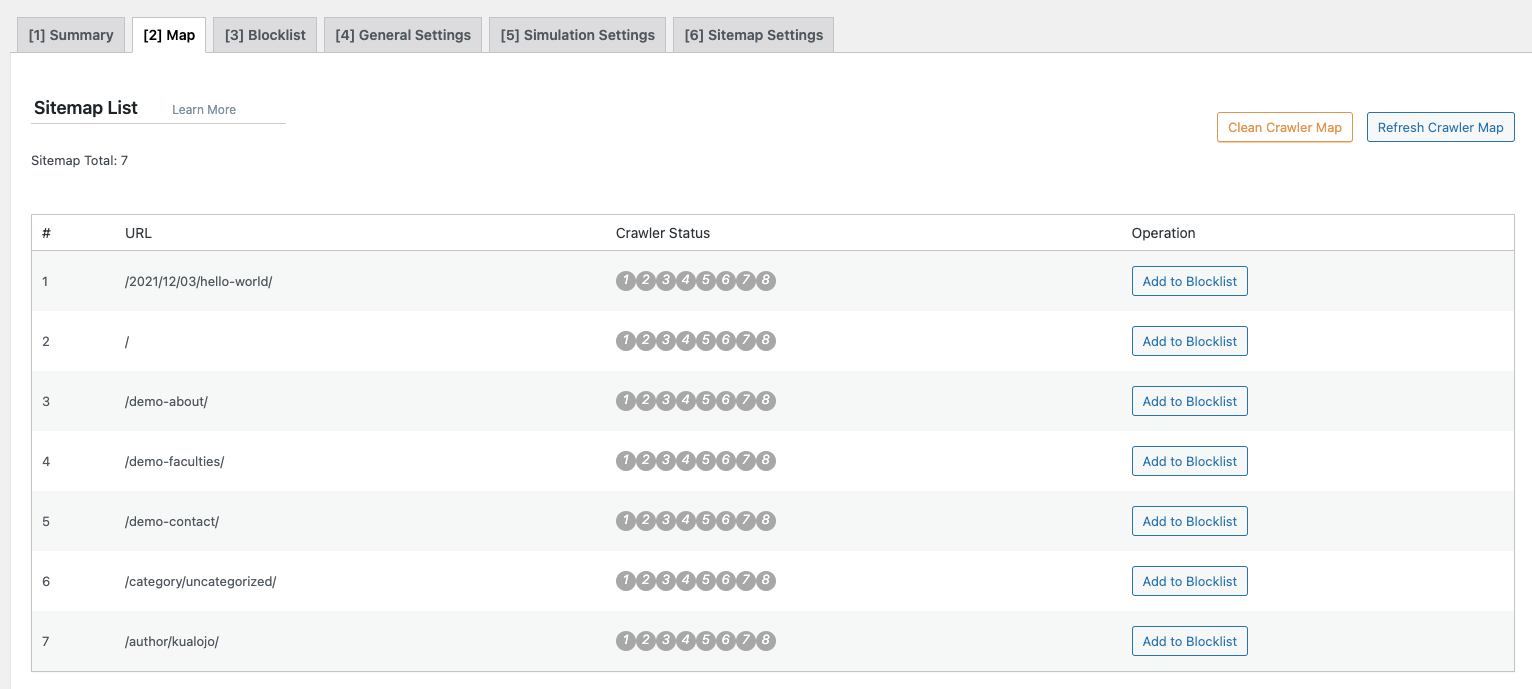Click crawler status icon 3 for /demo-about/
The image size is (1532, 689).
tap(666, 401)
